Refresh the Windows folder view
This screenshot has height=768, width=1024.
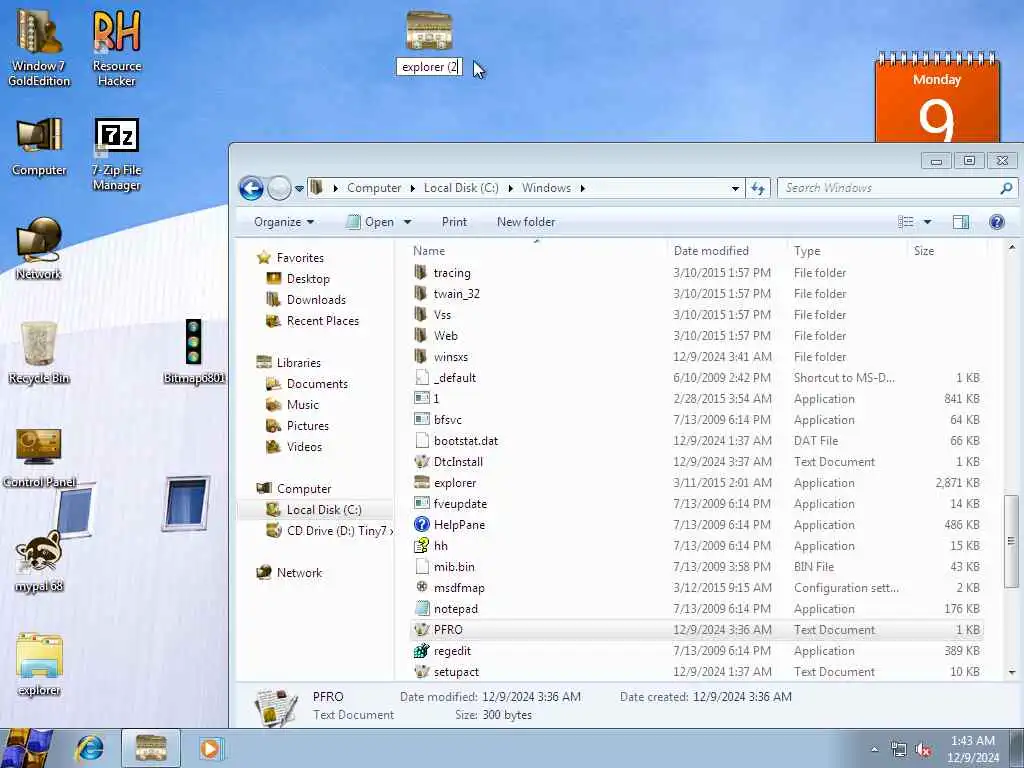(x=758, y=188)
